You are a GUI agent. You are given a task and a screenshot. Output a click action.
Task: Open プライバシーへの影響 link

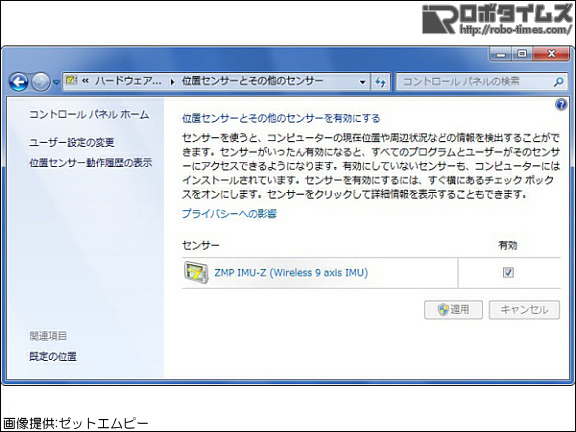229,213
